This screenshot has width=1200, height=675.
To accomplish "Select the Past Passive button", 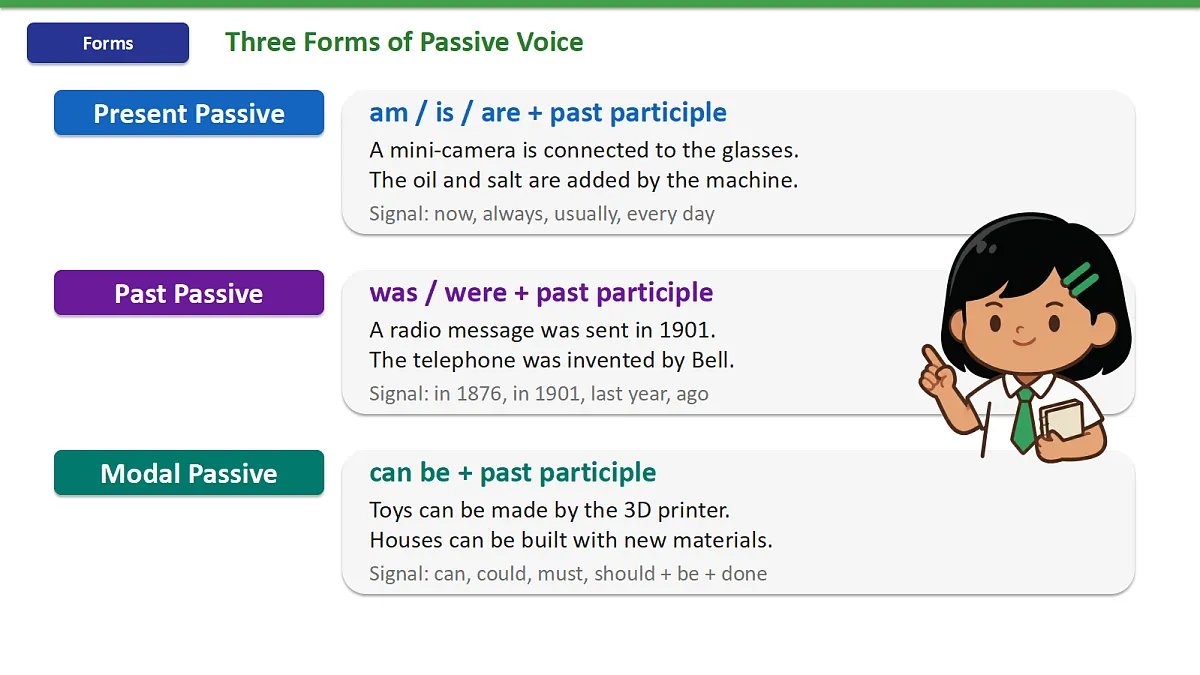I will [x=189, y=293].
